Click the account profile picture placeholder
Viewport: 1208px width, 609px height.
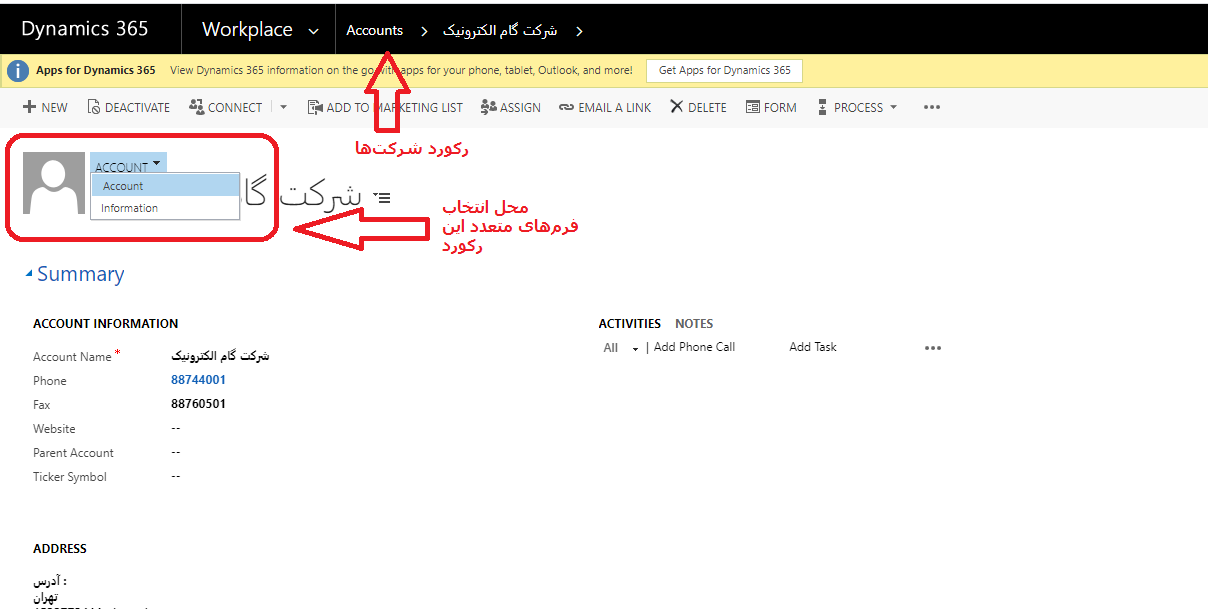[54, 183]
